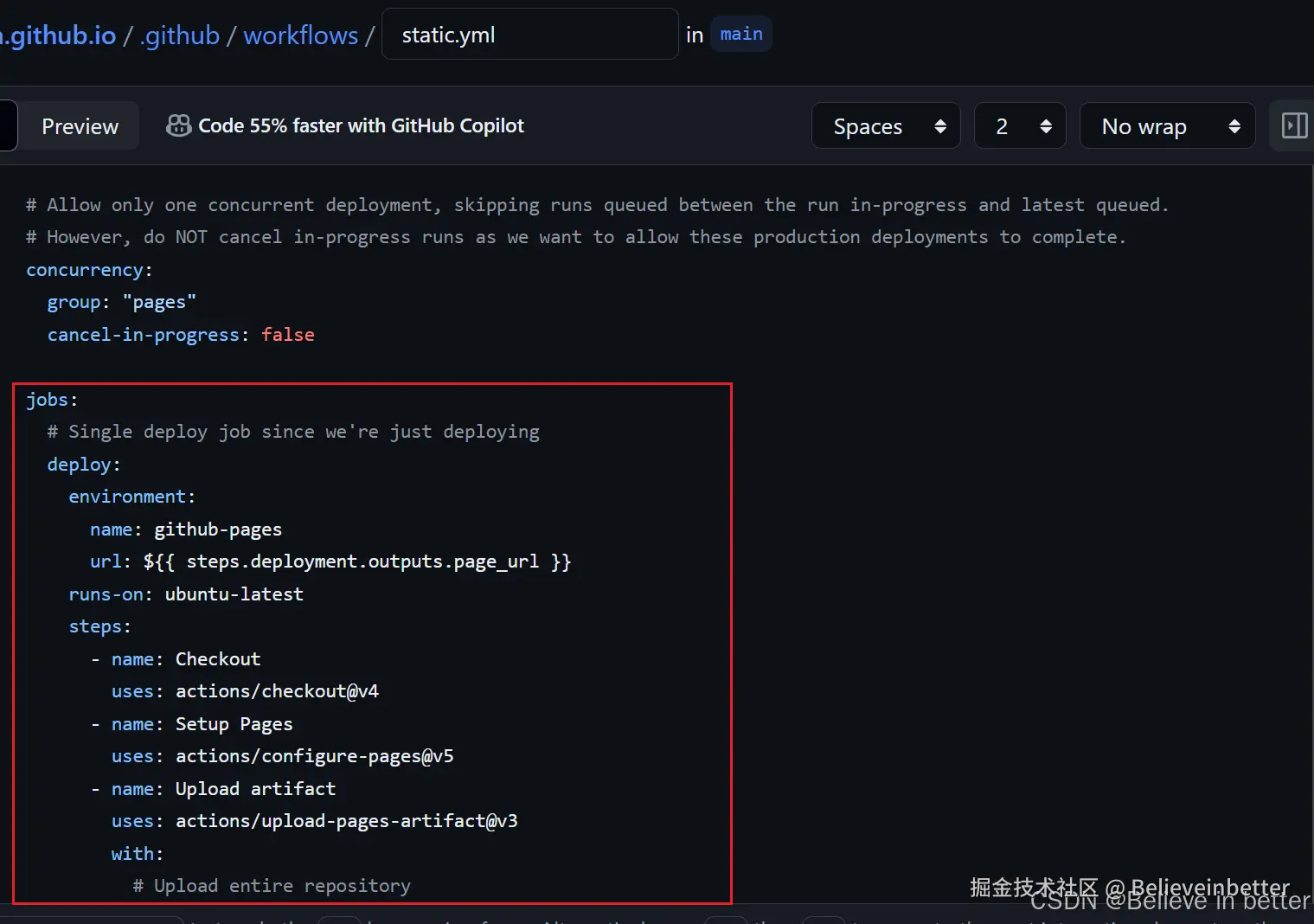Click the name: Setup Pages line
The height and width of the screenshot is (924, 1314).
192,724
